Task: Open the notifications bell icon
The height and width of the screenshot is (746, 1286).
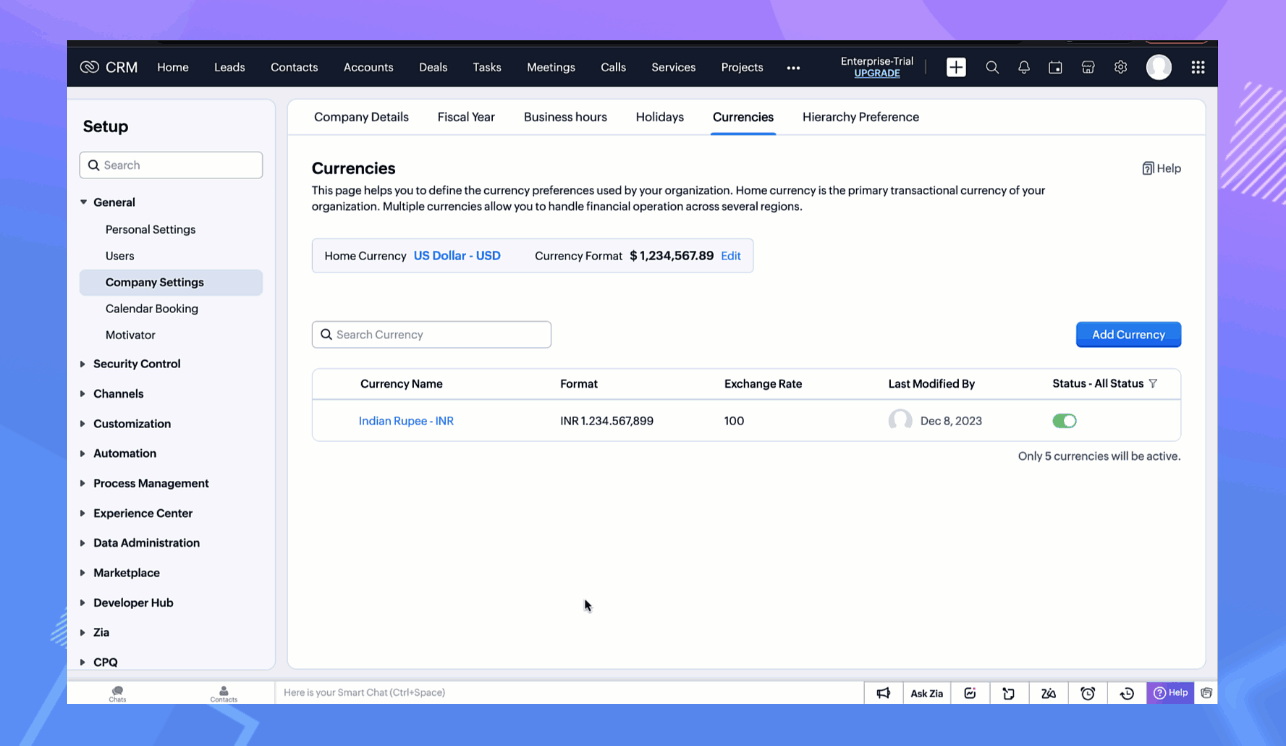Action: coord(1024,67)
